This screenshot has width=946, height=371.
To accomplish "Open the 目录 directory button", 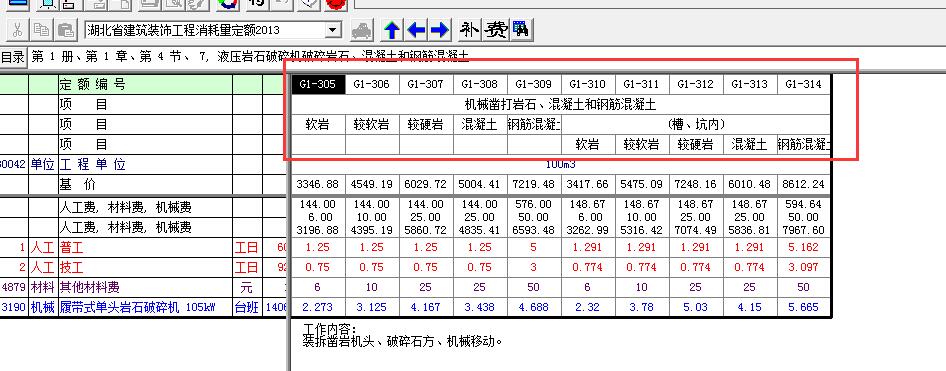I will point(13,57).
